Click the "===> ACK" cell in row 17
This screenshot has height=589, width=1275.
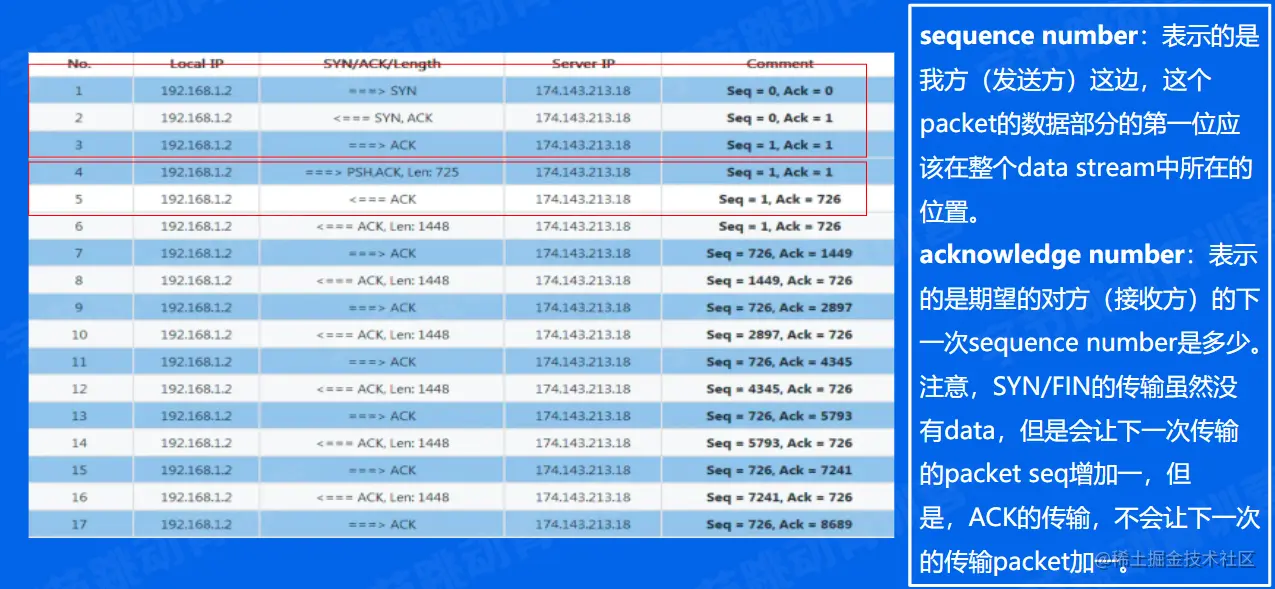tap(382, 524)
